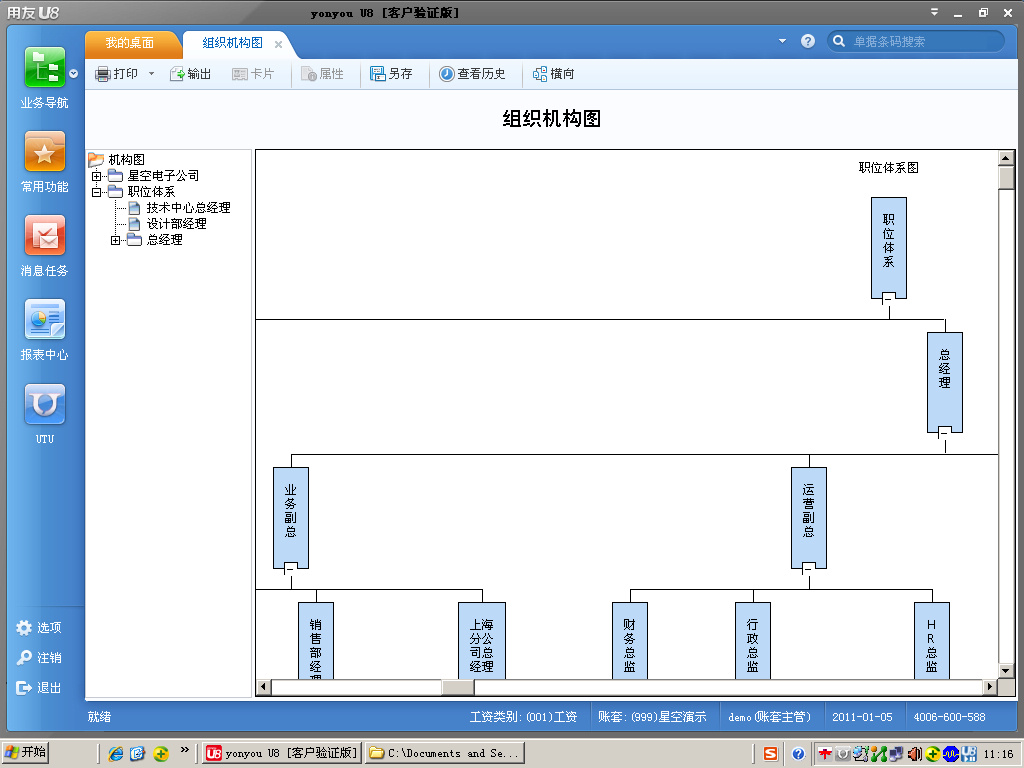Collapse the 职位体系 tree node

97,192
